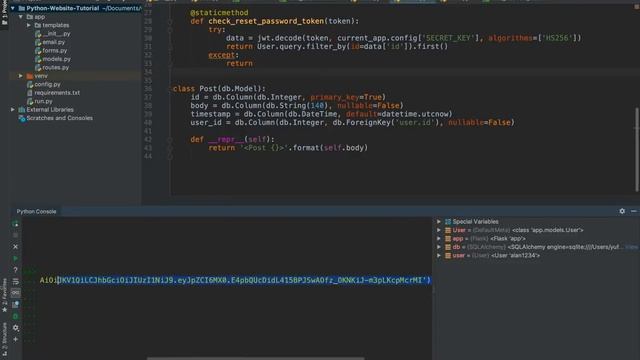The width and height of the screenshot is (640, 360).
Task: Collapse Python-Website-Tutorial project root
Action: tap(13, 8)
